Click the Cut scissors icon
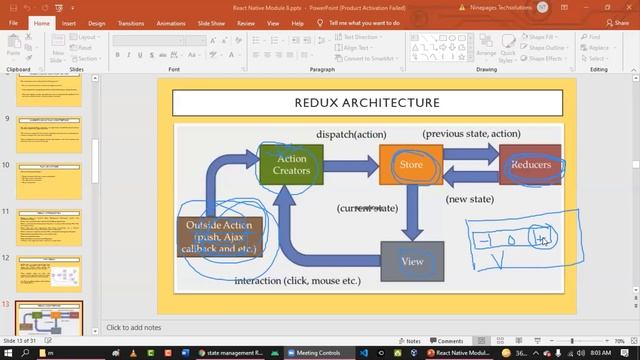640x360 pixels. tap(28, 37)
